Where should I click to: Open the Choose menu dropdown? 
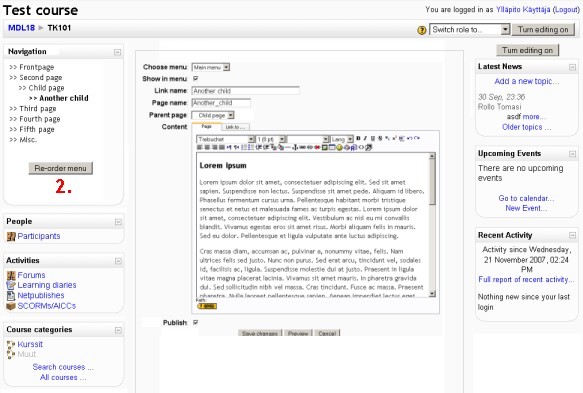click(210, 67)
